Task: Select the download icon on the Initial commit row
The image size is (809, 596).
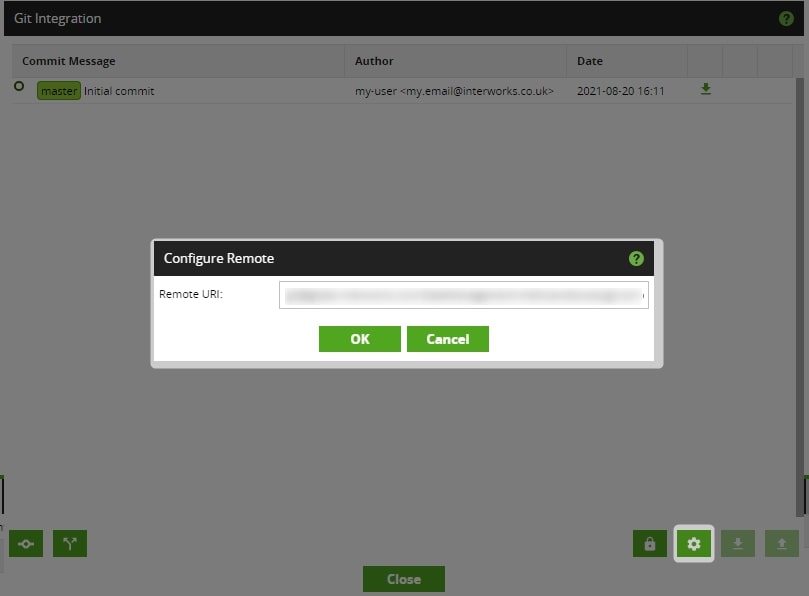Action: (705, 89)
